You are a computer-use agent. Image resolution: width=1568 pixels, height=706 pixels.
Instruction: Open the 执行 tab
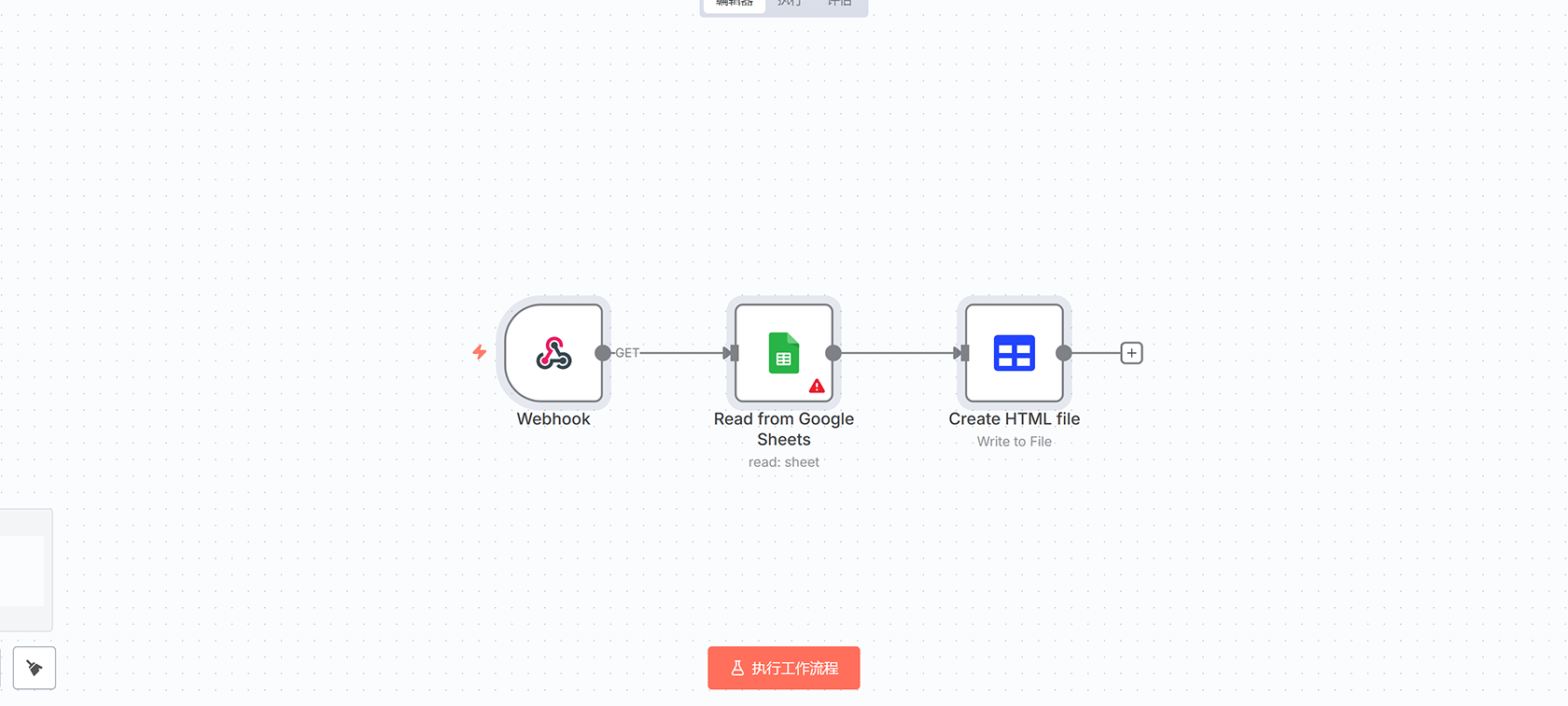coord(790,5)
